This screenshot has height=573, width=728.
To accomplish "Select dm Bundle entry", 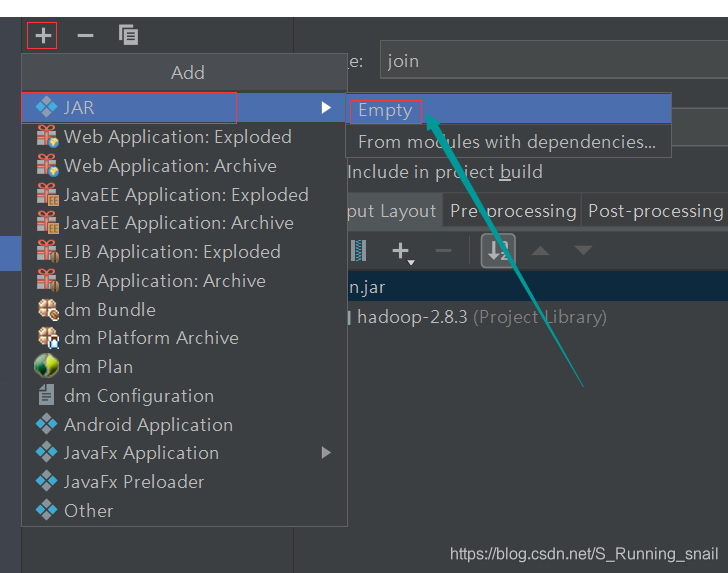I will point(184,310).
